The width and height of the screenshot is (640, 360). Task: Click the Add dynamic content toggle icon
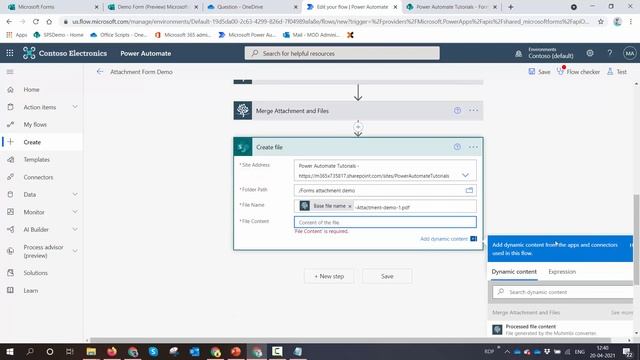coord(473,239)
